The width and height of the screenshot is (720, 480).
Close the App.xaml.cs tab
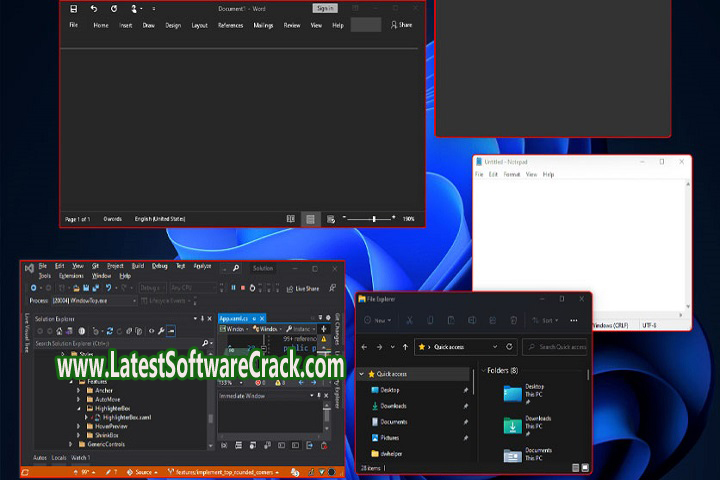262,318
